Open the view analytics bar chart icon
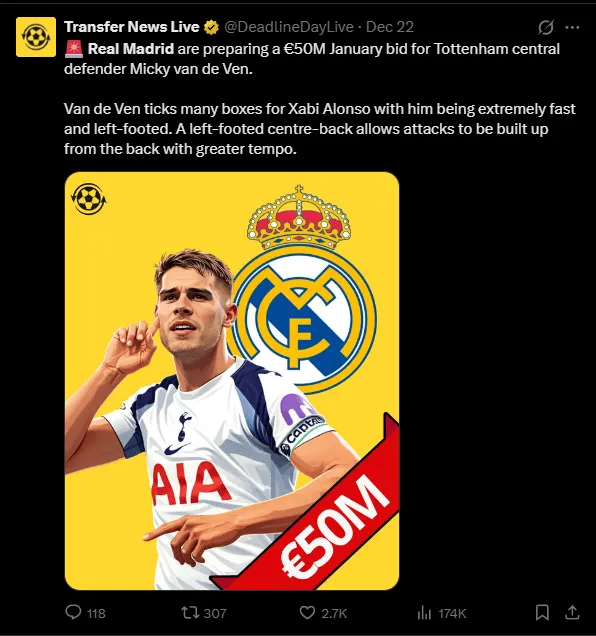The height and width of the screenshot is (636, 596). (x=424, y=612)
